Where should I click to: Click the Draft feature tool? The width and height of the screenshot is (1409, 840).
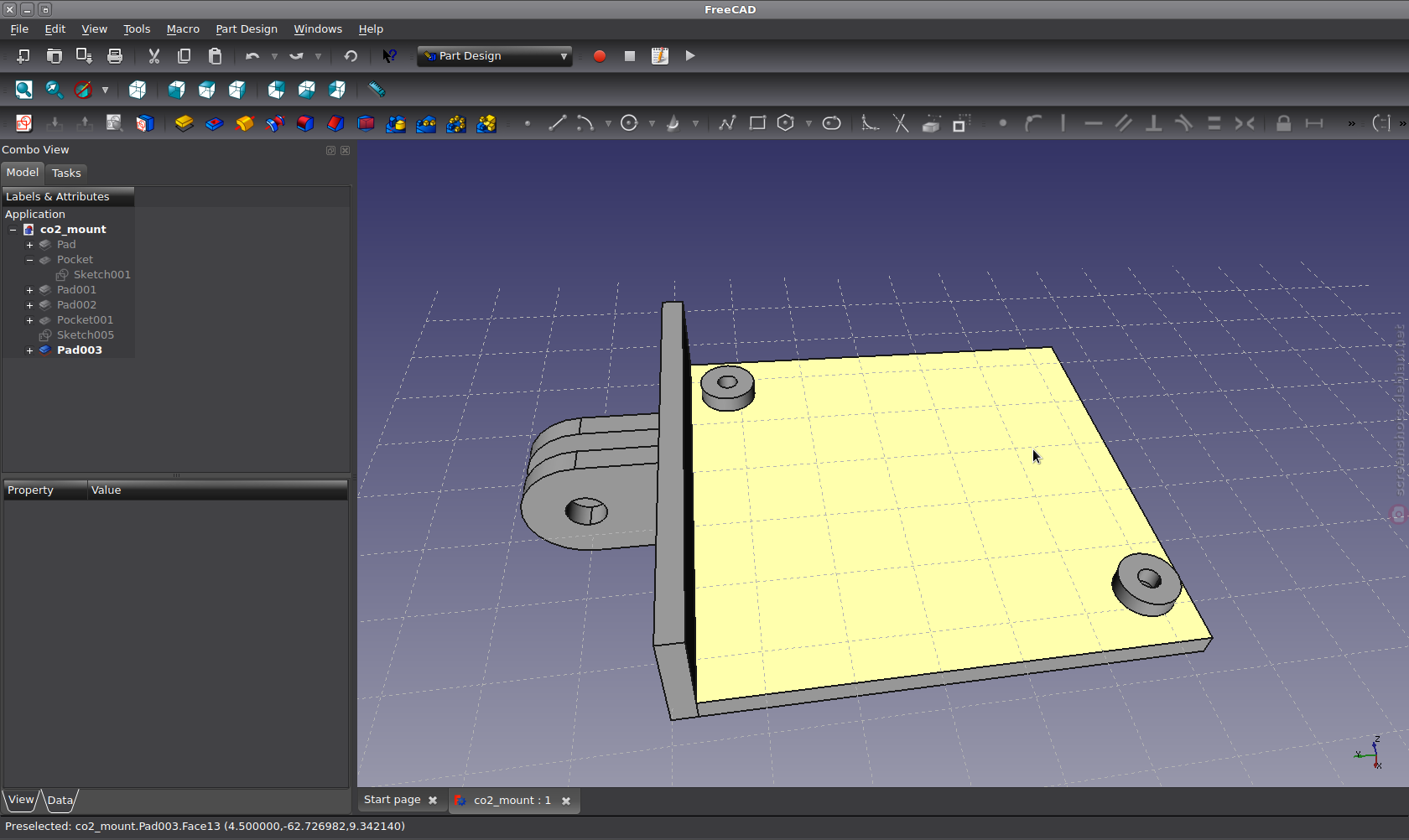pyautogui.click(x=366, y=123)
